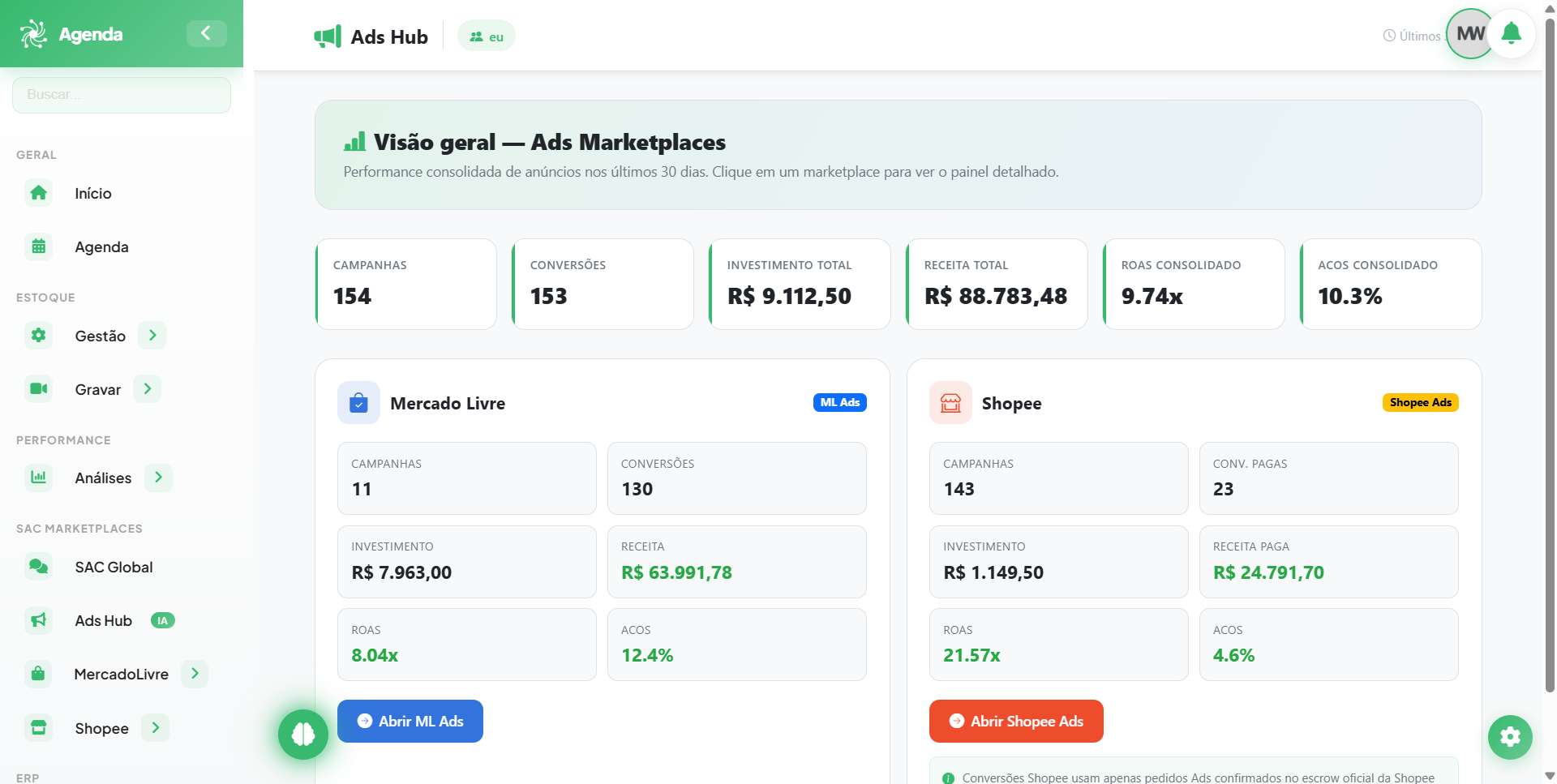Click Mercado Livre investimento R$ 7.963,00
This screenshot has width=1557, height=784.
click(x=401, y=572)
